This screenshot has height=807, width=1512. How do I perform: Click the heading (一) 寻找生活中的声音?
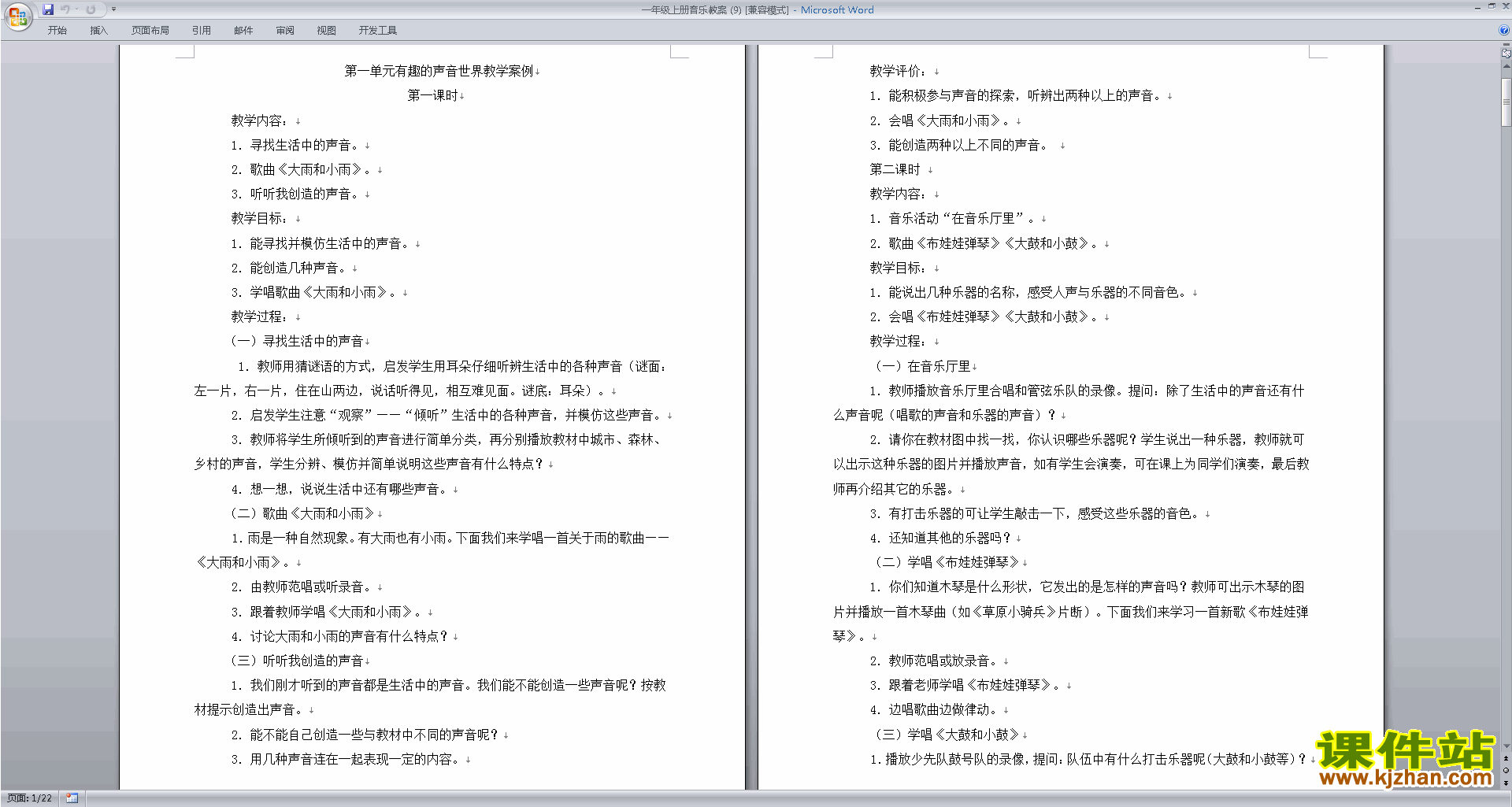296,341
